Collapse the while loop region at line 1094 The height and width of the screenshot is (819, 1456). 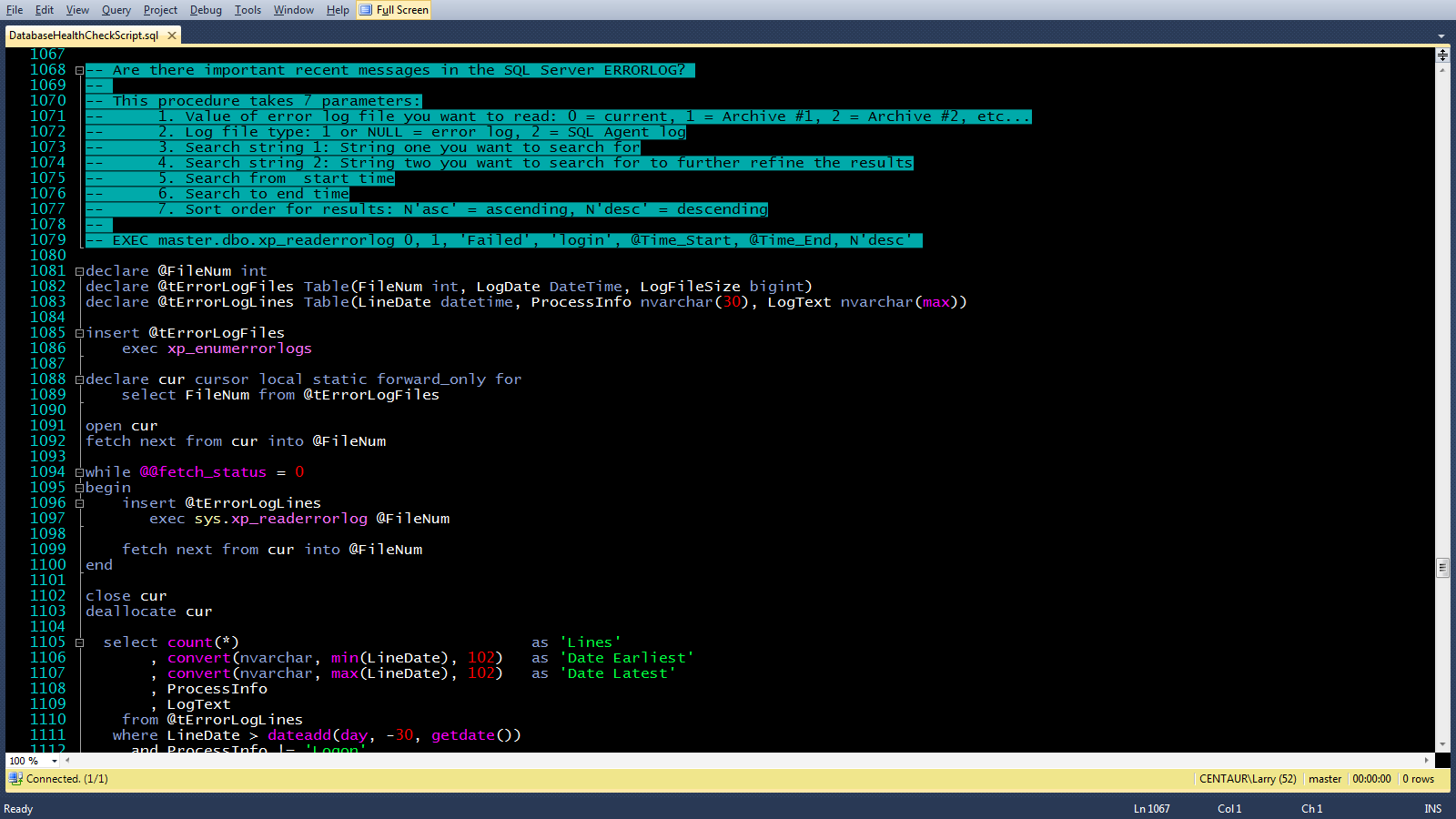[x=79, y=471]
